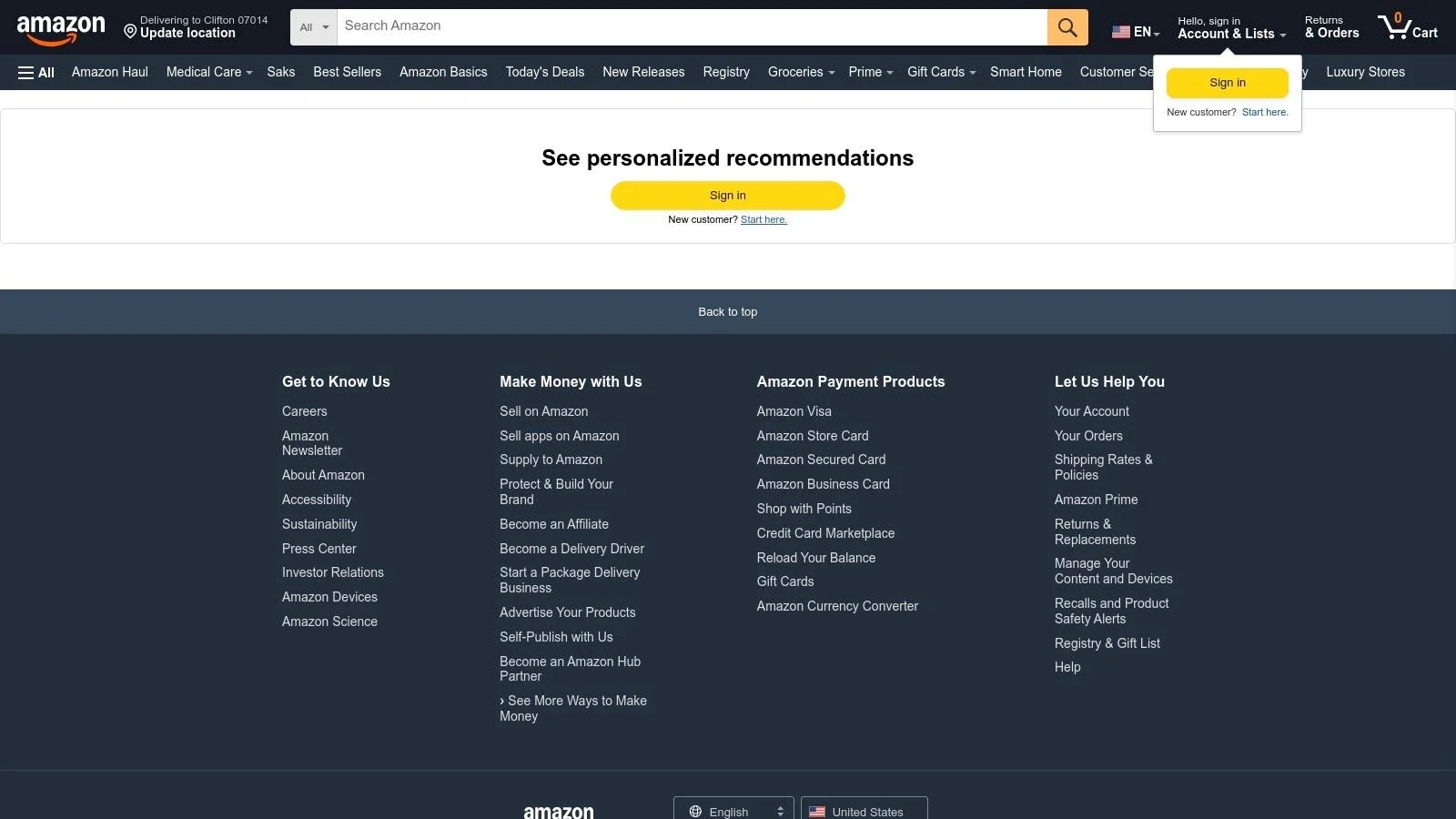Image resolution: width=1456 pixels, height=819 pixels.
Task: Open Help footer link
Action: point(1067,667)
